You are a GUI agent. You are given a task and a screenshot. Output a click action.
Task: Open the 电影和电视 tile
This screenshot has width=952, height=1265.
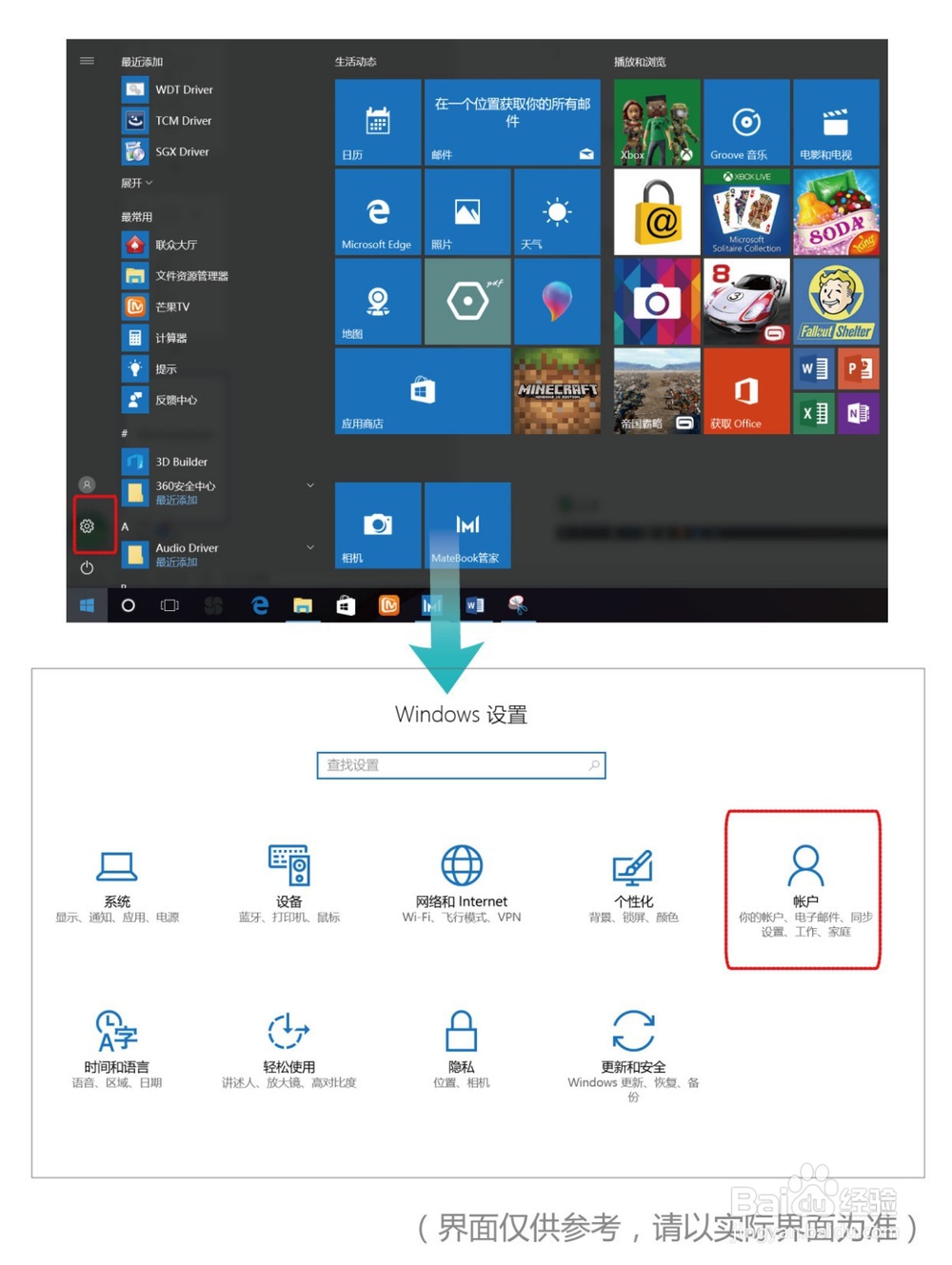click(836, 122)
